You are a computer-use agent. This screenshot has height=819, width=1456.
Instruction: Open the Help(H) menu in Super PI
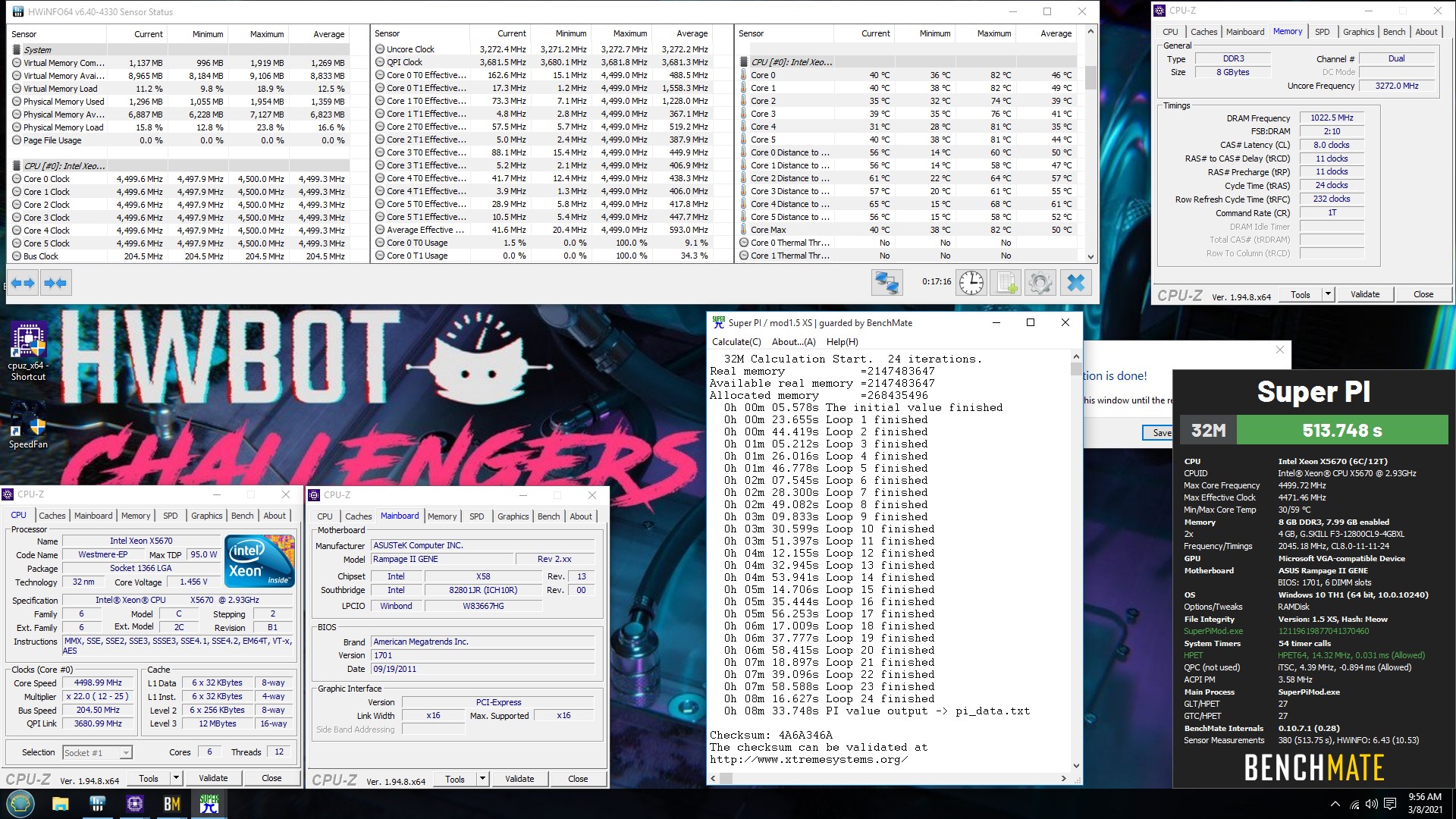(842, 342)
